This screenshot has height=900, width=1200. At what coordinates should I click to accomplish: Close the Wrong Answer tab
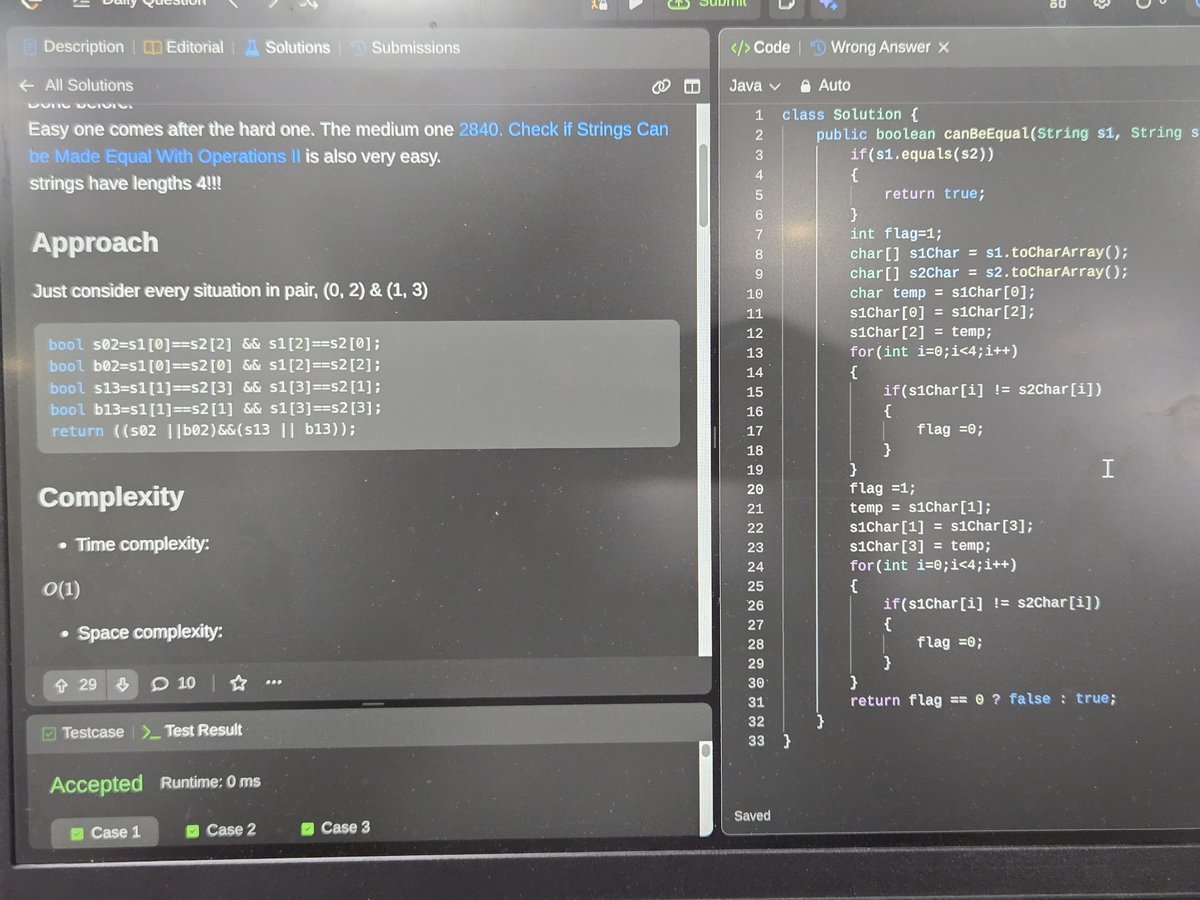coord(943,47)
